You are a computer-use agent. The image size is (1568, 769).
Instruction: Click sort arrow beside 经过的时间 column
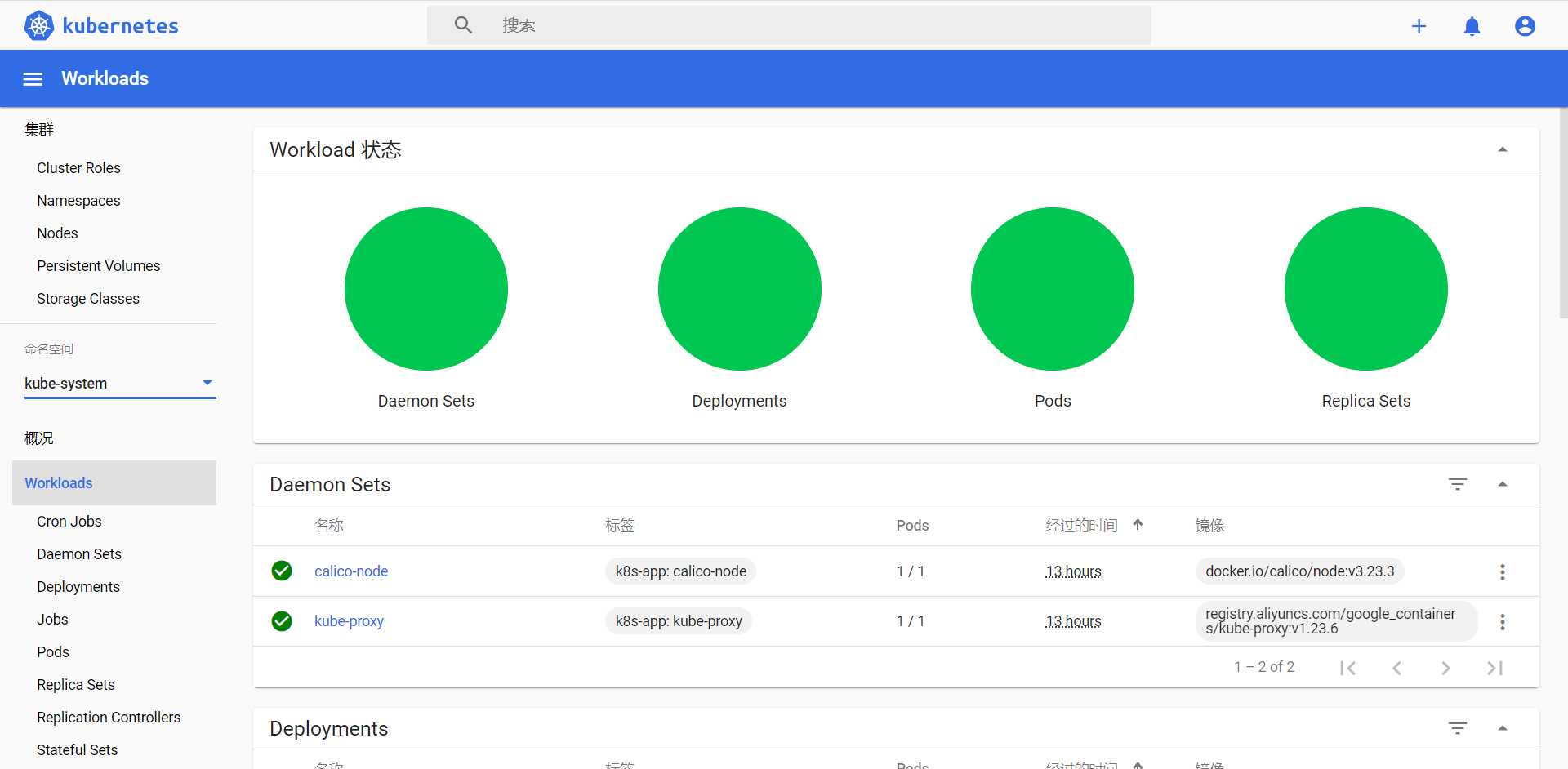[1138, 525]
